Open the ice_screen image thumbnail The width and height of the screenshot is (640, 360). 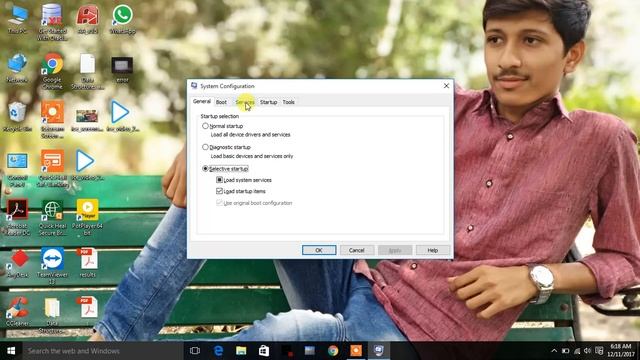click(x=87, y=119)
